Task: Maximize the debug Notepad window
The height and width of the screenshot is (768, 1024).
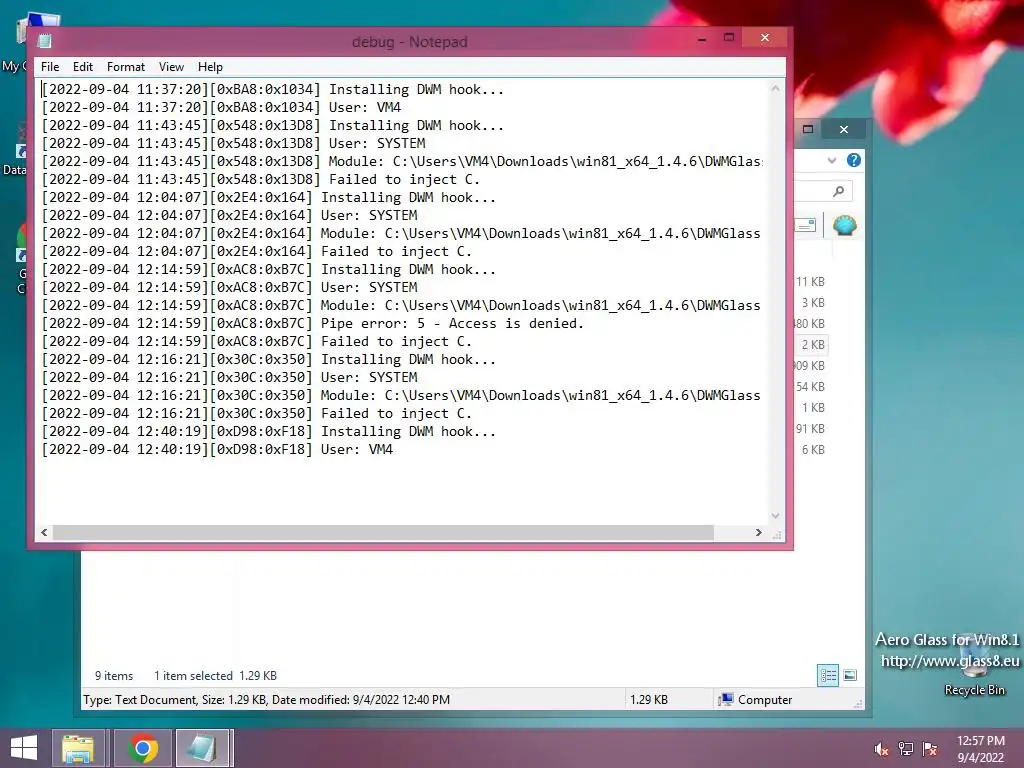Action: click(729, 38)
